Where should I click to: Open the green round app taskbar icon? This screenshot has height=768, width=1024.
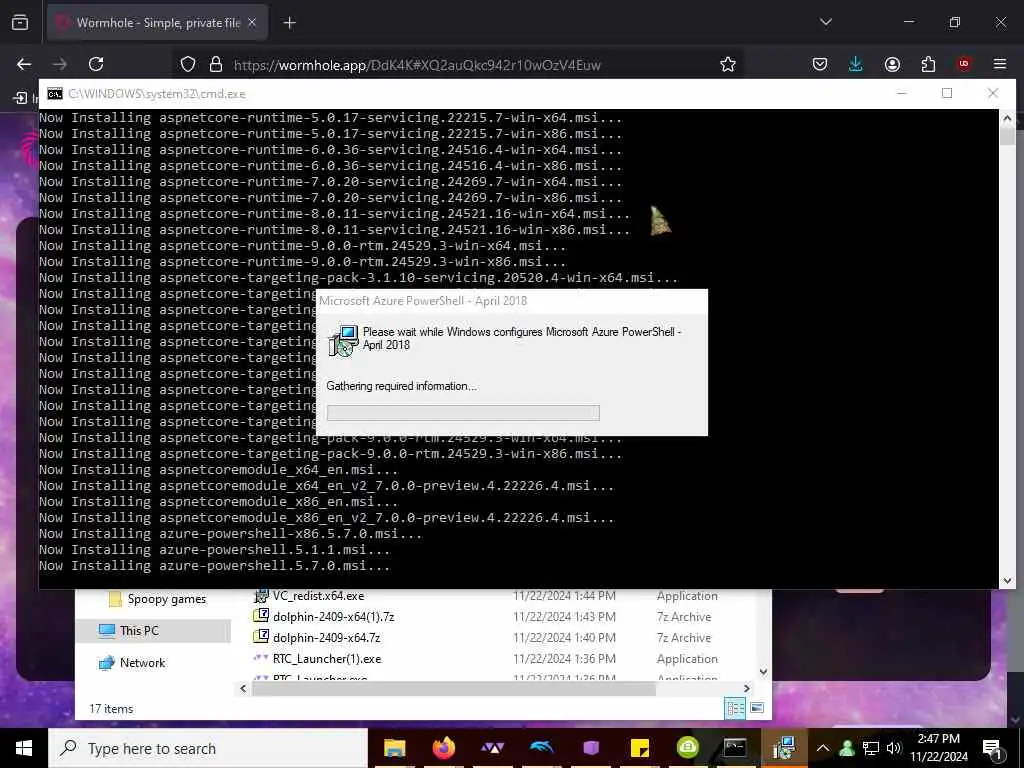pyautogui.click(x=688, y=748)
